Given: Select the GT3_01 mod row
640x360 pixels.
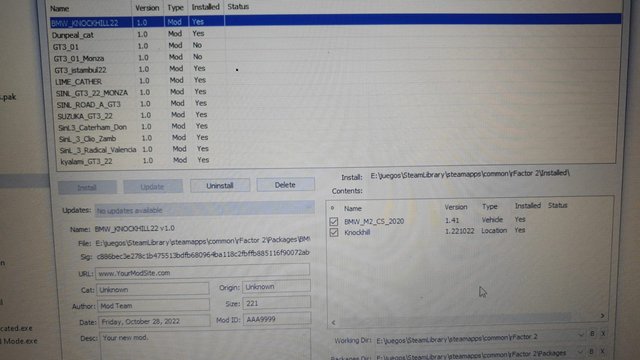Looking at the screenshot, I should 336,46.
